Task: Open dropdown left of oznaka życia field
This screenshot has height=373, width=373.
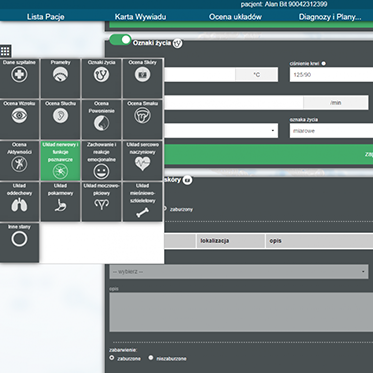Action: coord(221,131)
